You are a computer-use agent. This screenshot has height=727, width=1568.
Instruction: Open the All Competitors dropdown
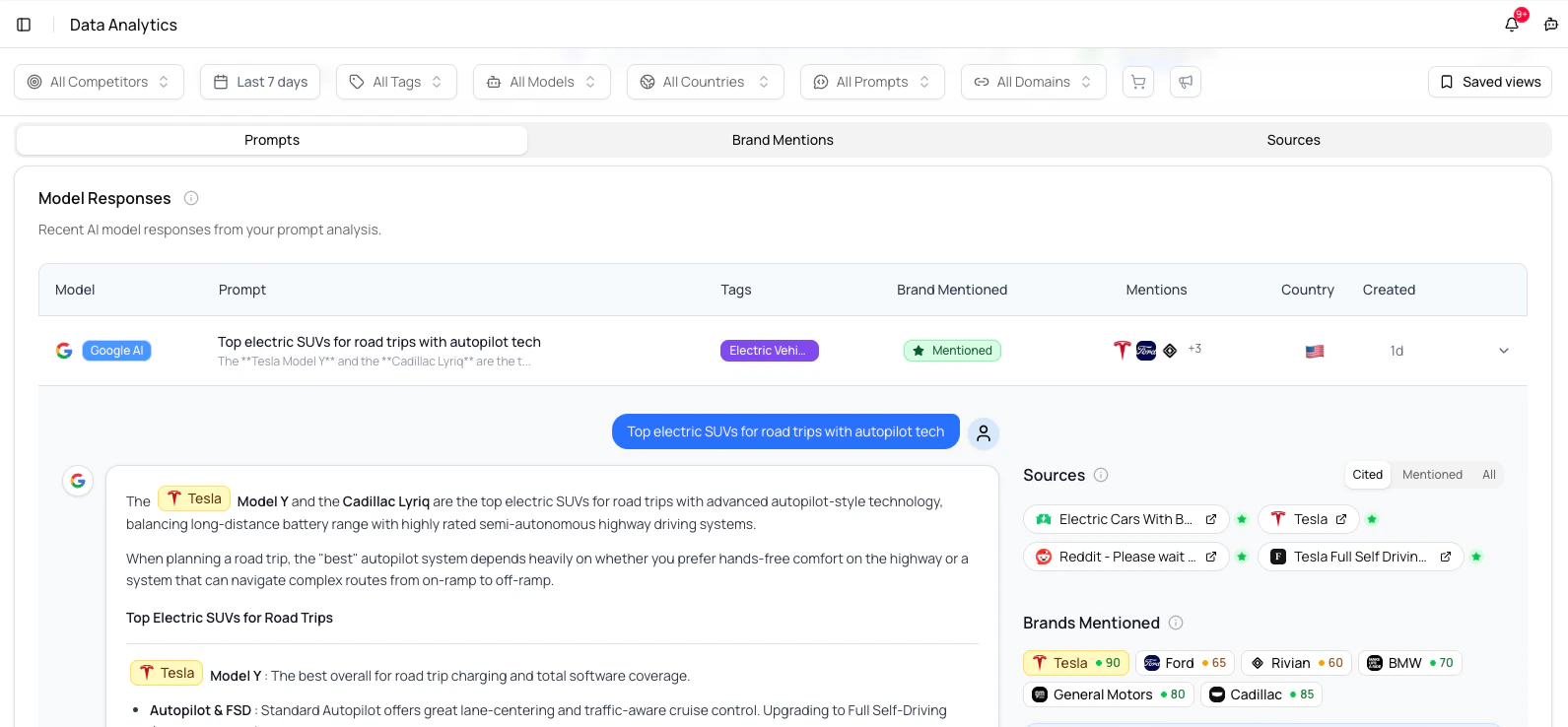100,82
